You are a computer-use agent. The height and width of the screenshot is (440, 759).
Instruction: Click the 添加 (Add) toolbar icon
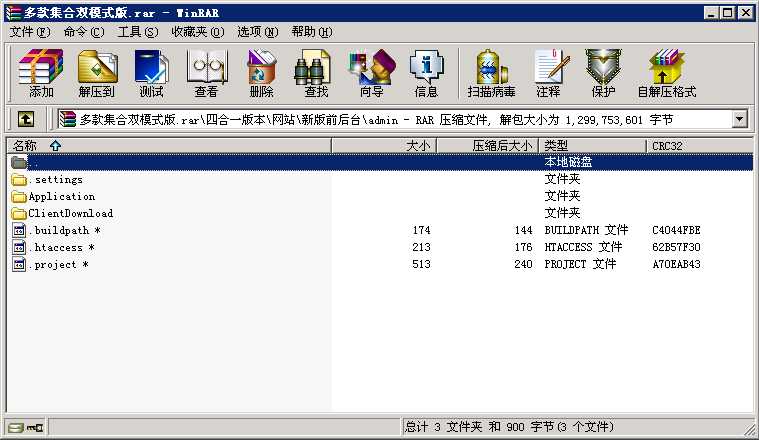[x=41, y=73]
